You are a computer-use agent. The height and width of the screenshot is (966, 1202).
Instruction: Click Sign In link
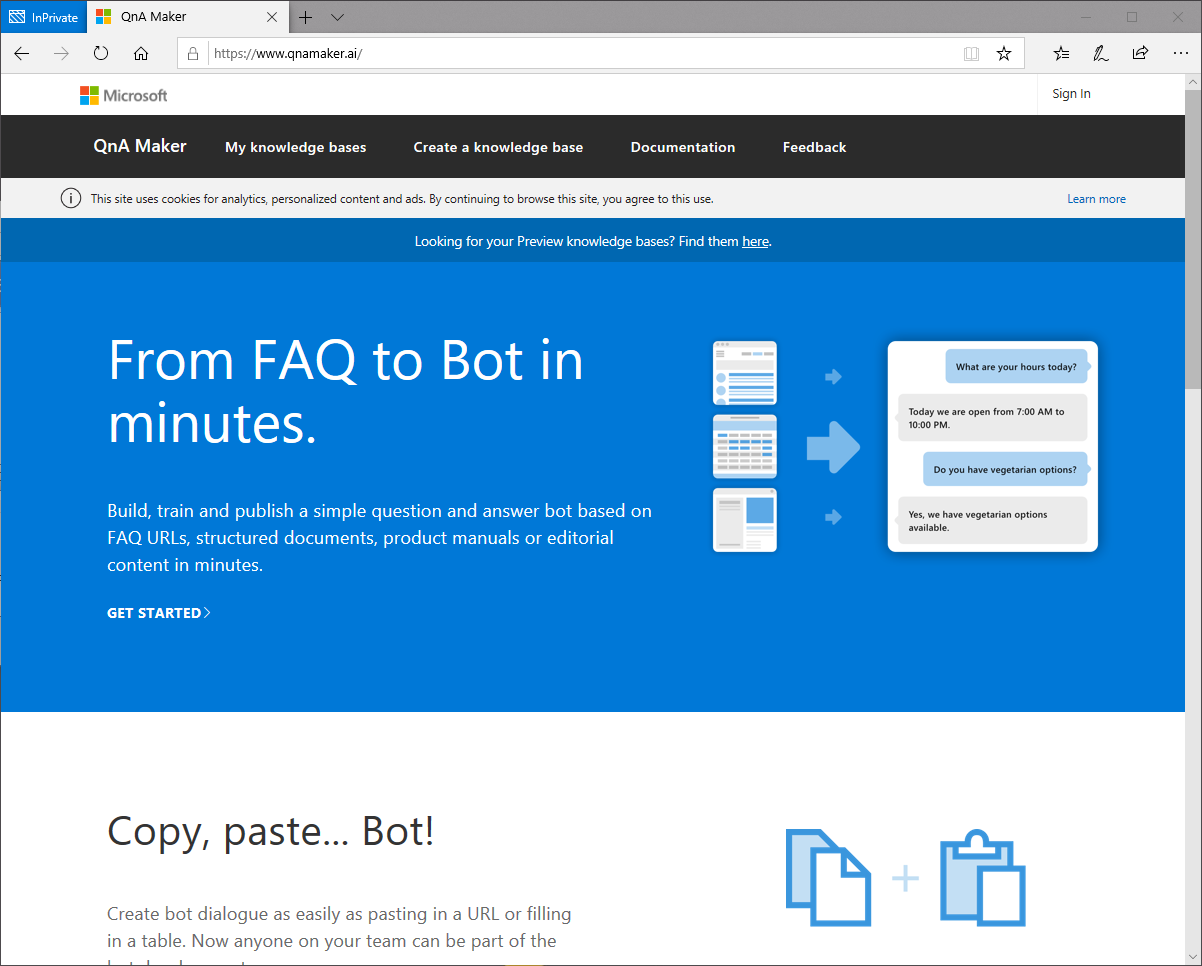pos(1071,94)
